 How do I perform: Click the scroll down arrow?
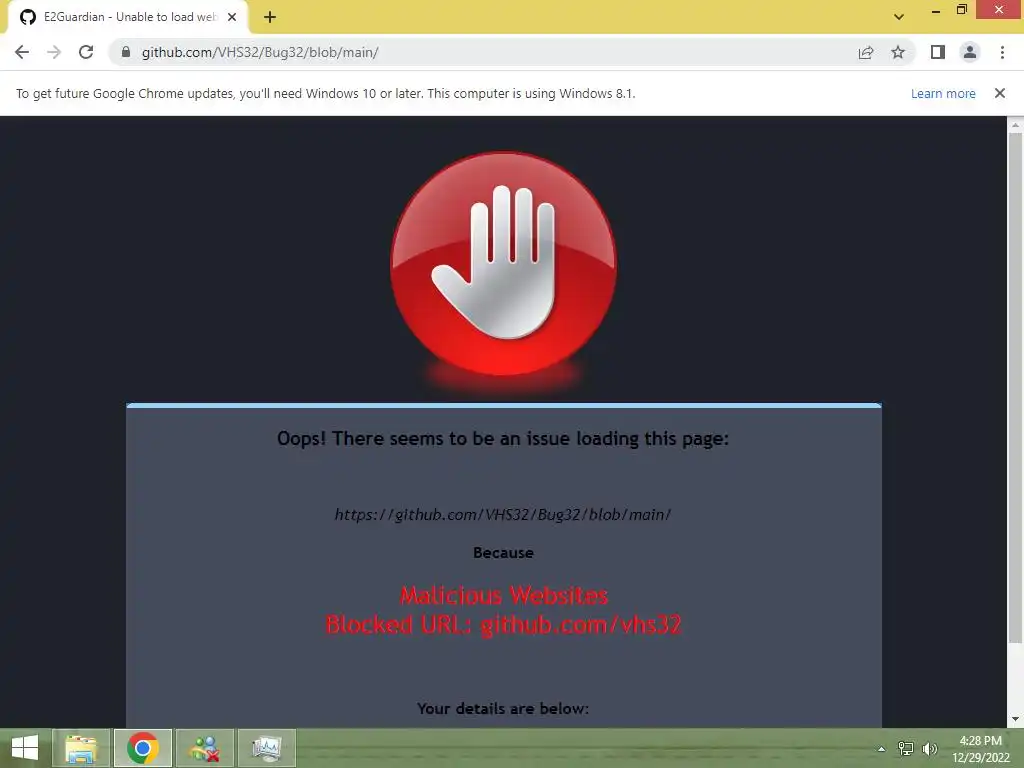click(x=1015, y=720)
